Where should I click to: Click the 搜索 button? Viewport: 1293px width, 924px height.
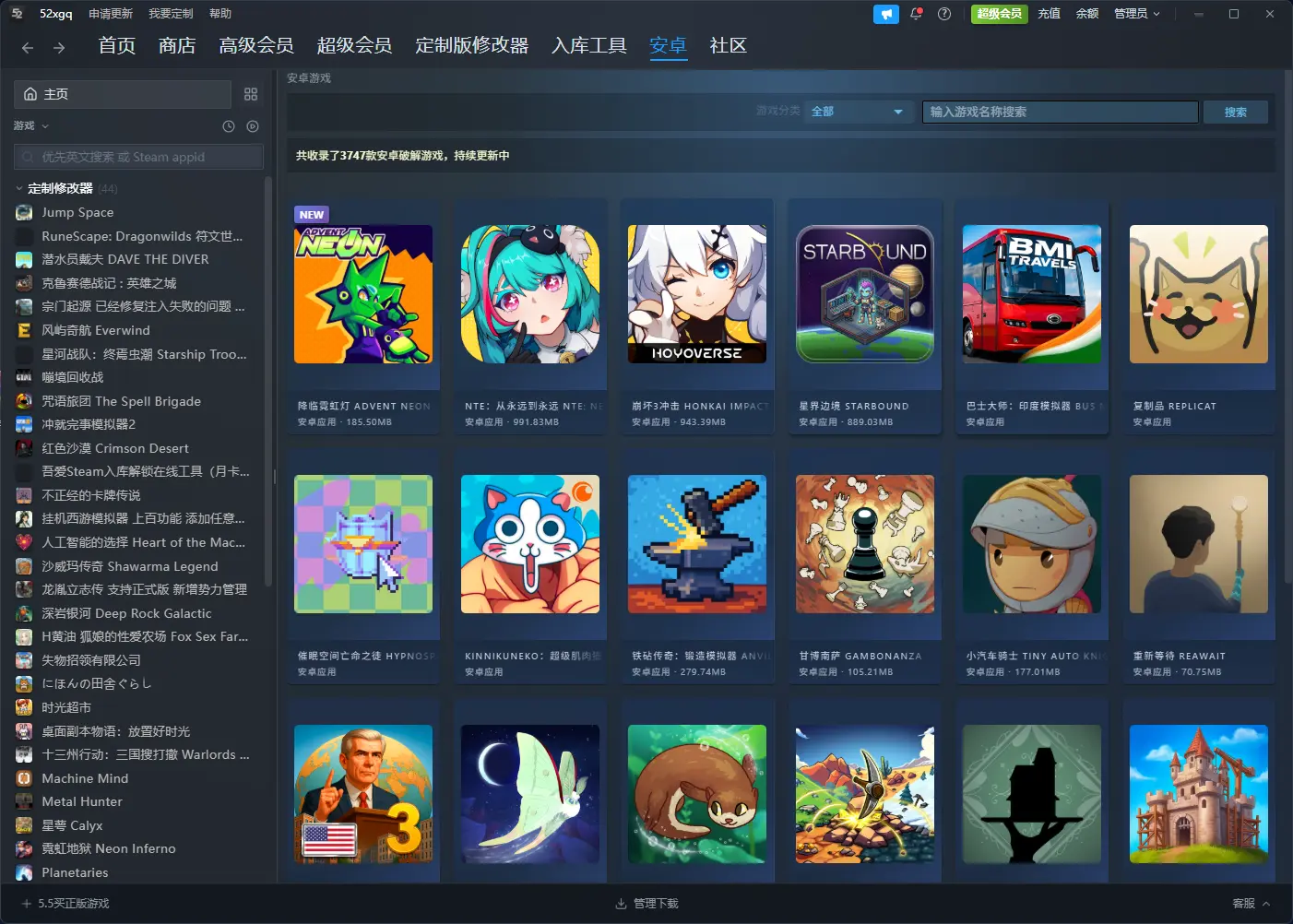click(1236, 112)
